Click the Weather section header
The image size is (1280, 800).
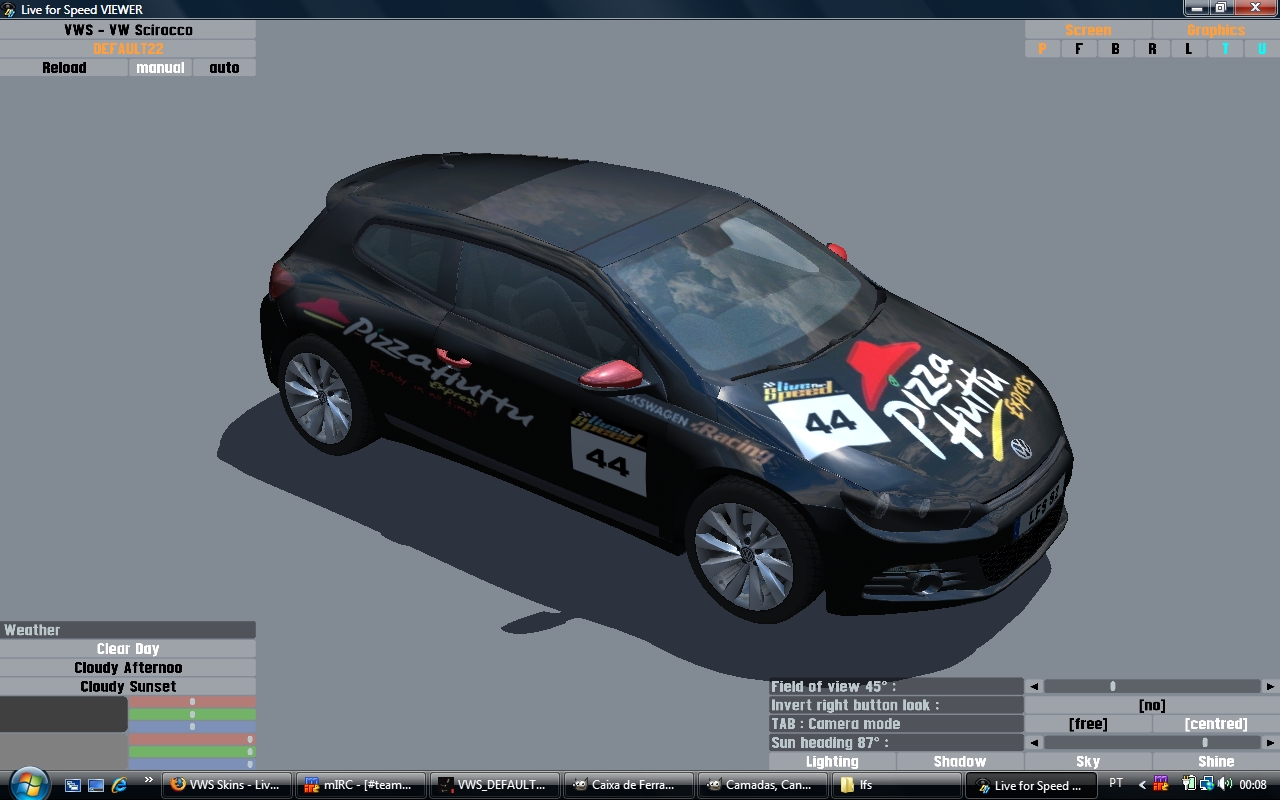[x=128, y=630]
